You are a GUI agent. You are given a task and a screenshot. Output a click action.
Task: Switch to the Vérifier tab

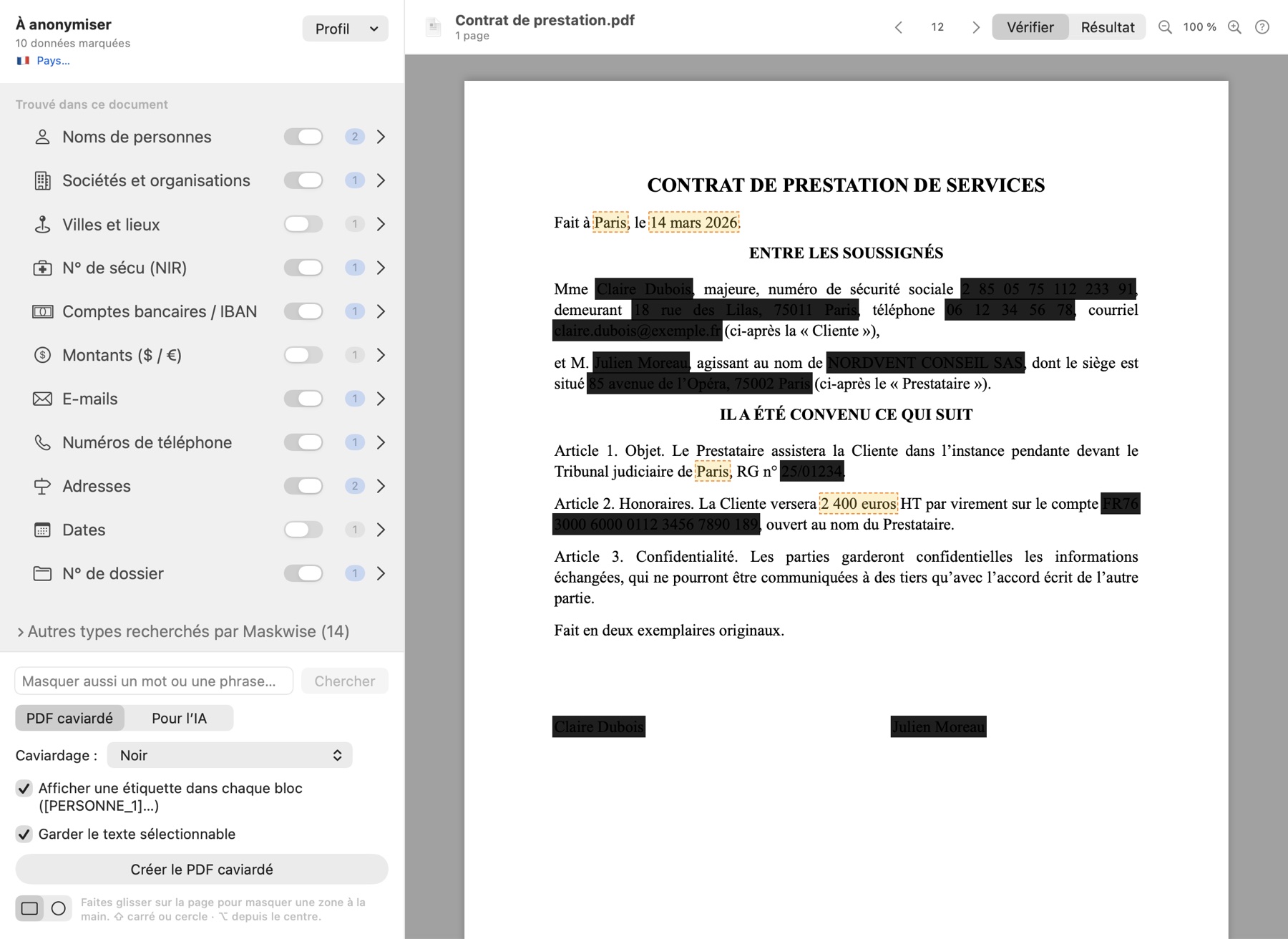[1030, 27]
